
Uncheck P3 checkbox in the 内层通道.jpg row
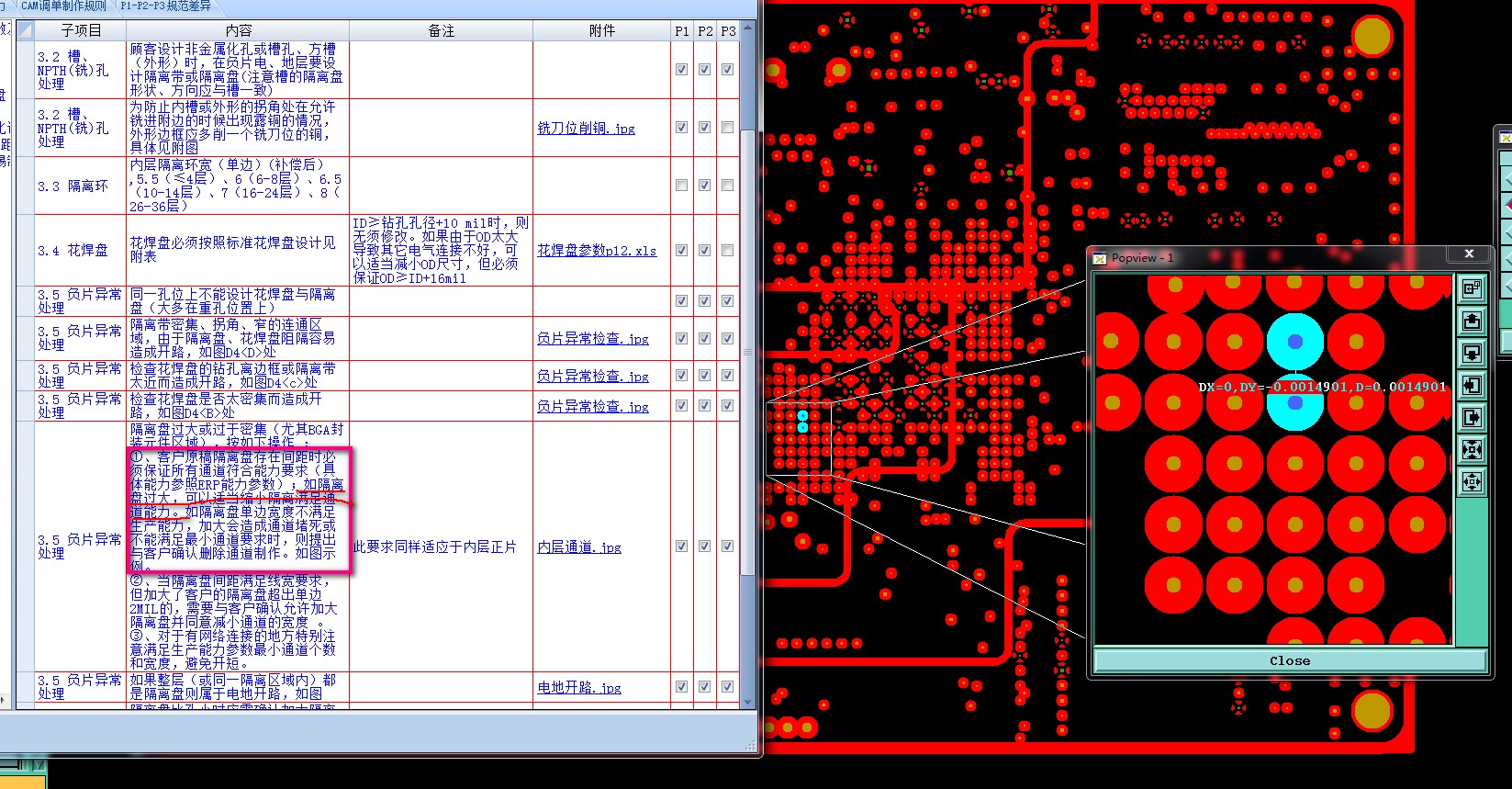[x=728, y=547]
